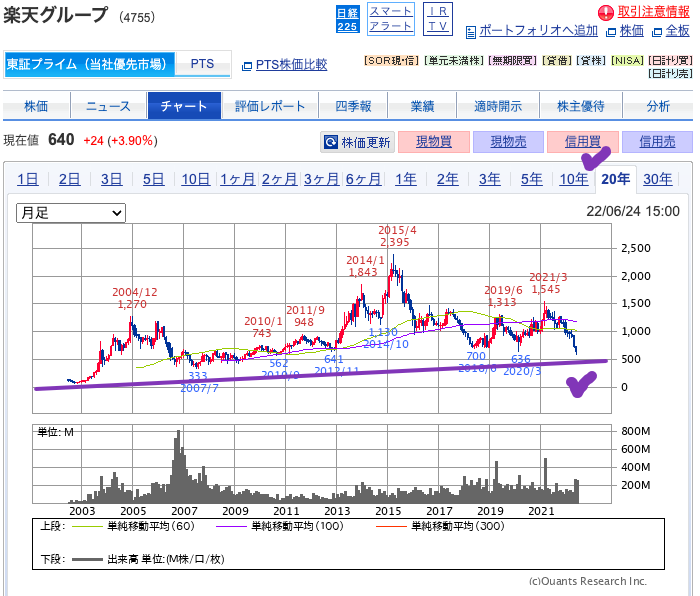Click the Nikkei 225 badge icon
Image resolution: width=700 pixels, height=596 pixels.
347,19
